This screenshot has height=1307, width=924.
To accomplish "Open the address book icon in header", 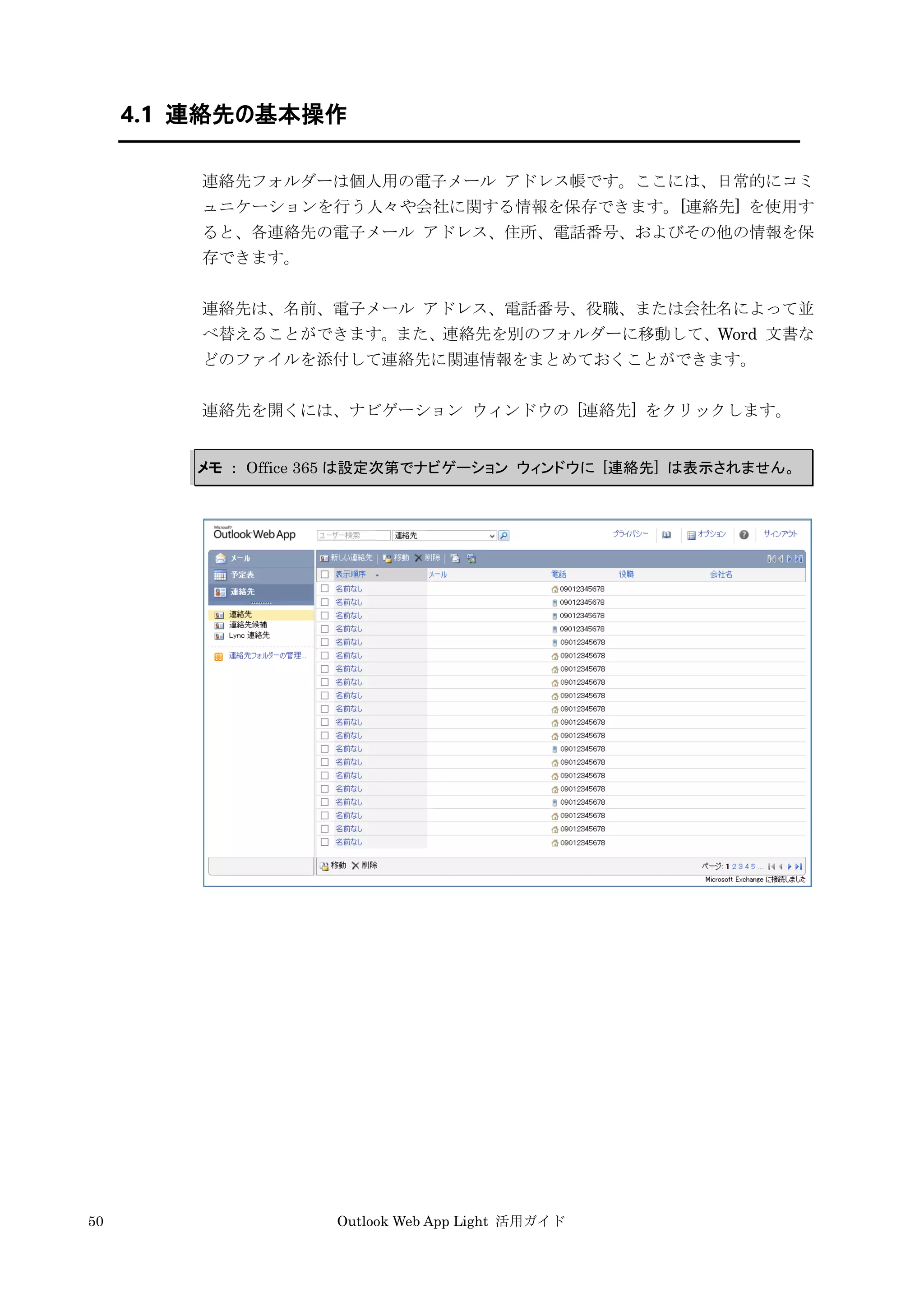I will (666, 534).
